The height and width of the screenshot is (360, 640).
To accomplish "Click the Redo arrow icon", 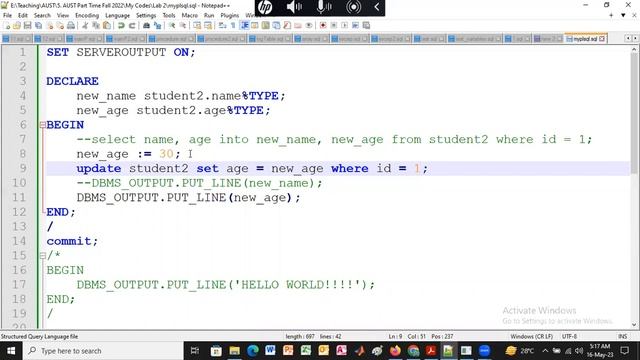I will click(132, 25).
